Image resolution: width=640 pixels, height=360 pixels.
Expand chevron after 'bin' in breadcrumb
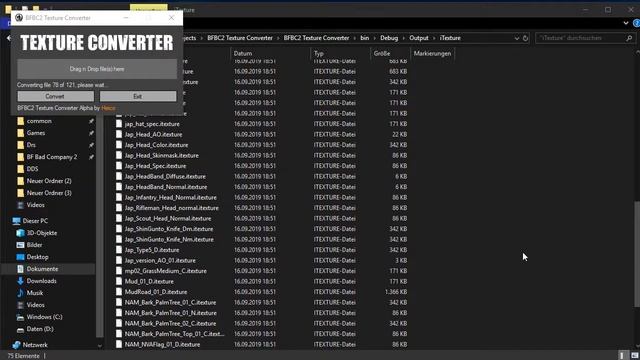click(x=374, y=38)
